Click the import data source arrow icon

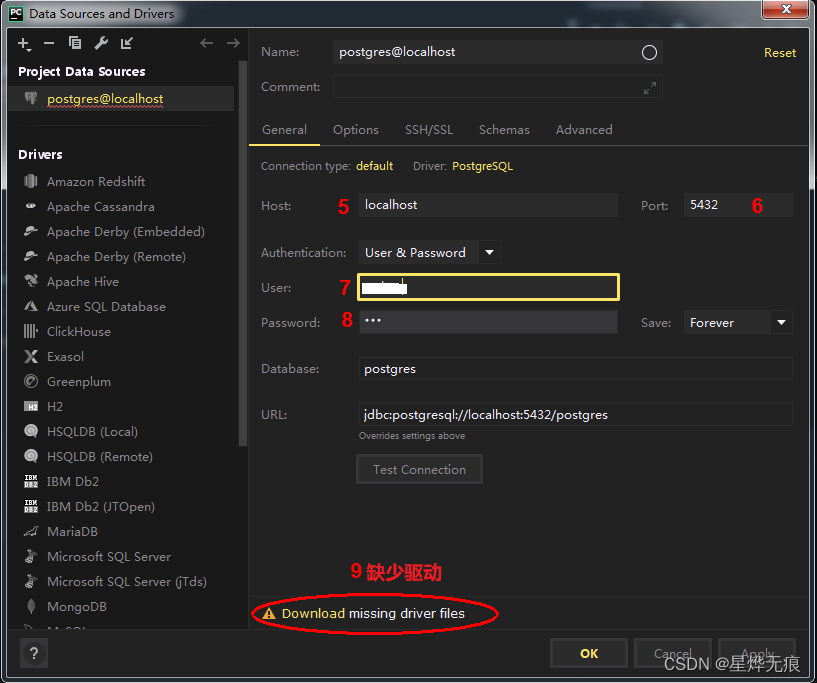click(x=126, y=43)
